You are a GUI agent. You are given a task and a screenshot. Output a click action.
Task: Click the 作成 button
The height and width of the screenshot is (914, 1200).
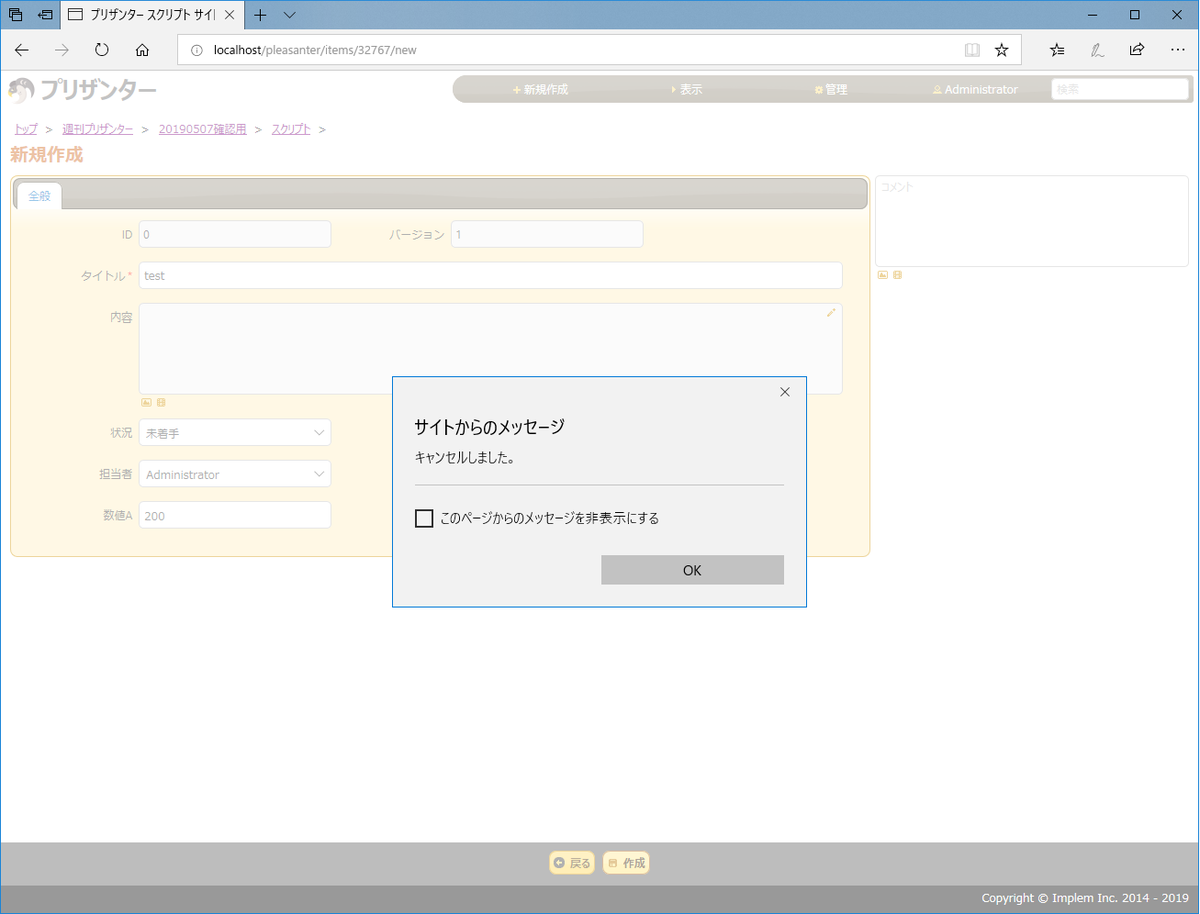(626, 863)
